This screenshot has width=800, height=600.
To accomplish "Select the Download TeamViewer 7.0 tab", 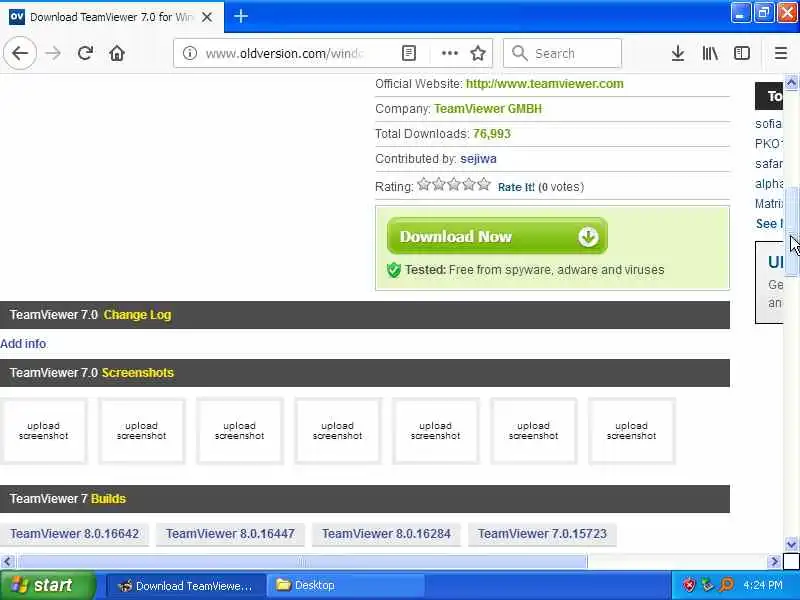I will 112,17.
